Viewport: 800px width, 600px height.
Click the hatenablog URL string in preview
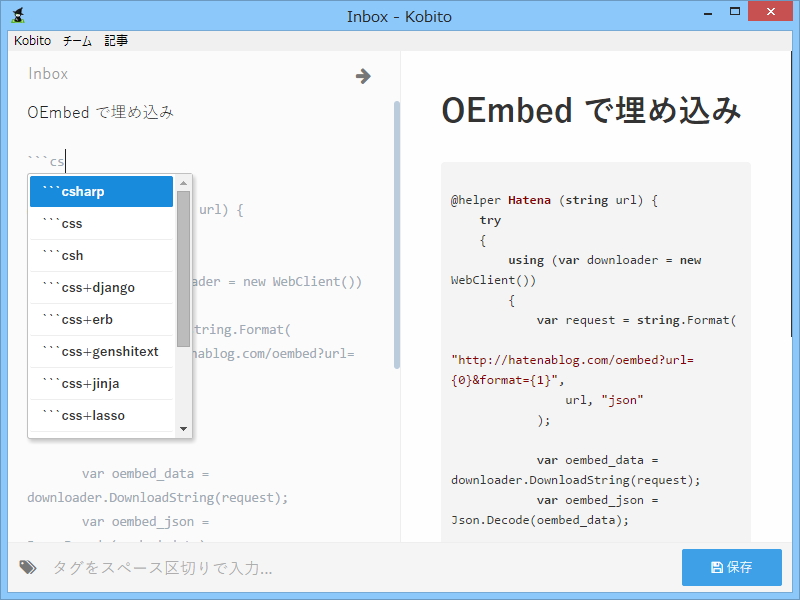(572, 370)
